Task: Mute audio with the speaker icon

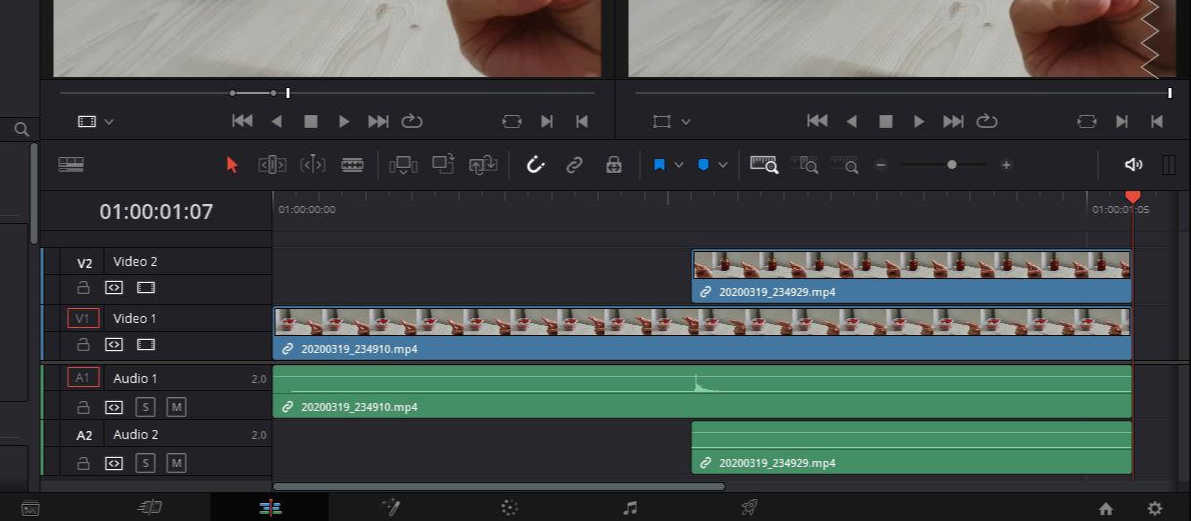Action: point(1133,165)
